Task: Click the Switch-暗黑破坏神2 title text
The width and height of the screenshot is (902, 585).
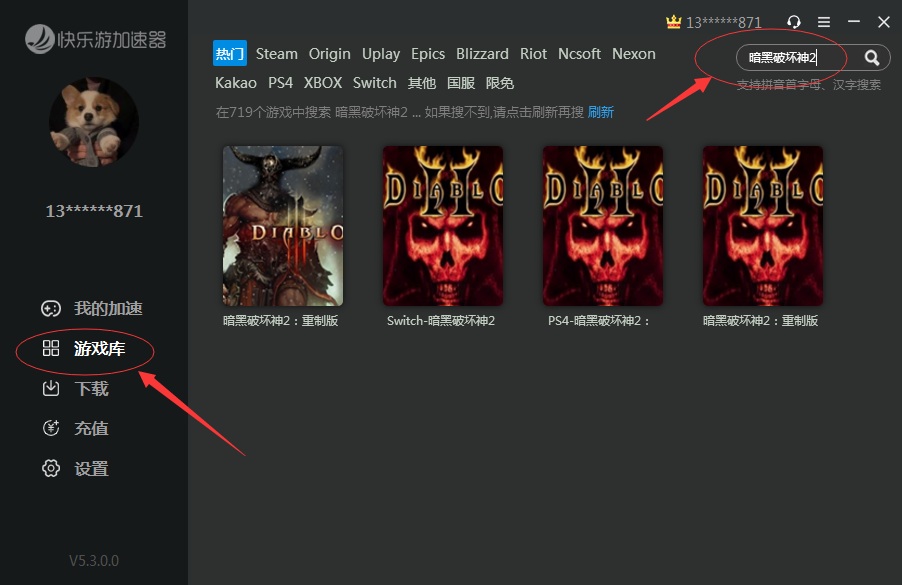Action: pyautogui.click(x=441, y=320)
